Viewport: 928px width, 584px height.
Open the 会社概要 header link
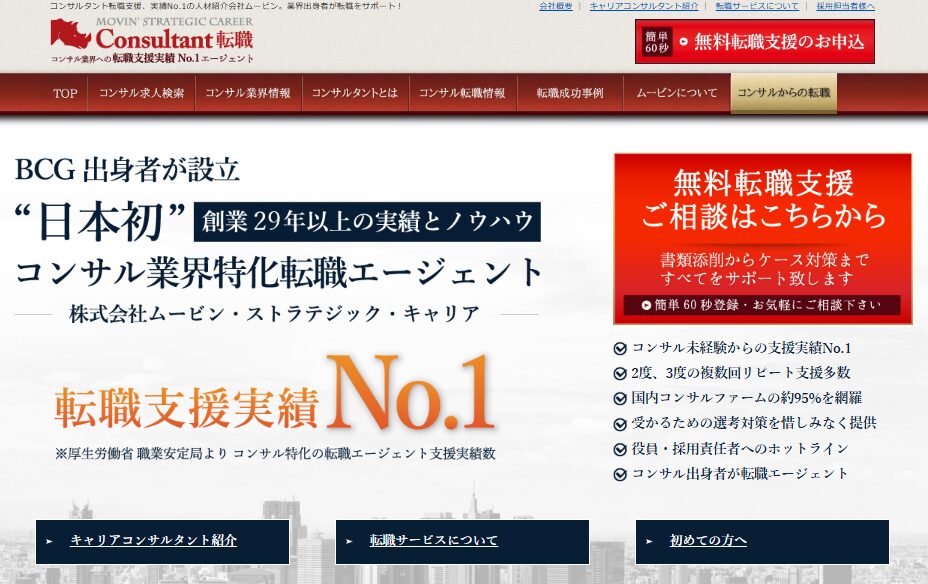(556, 6)
